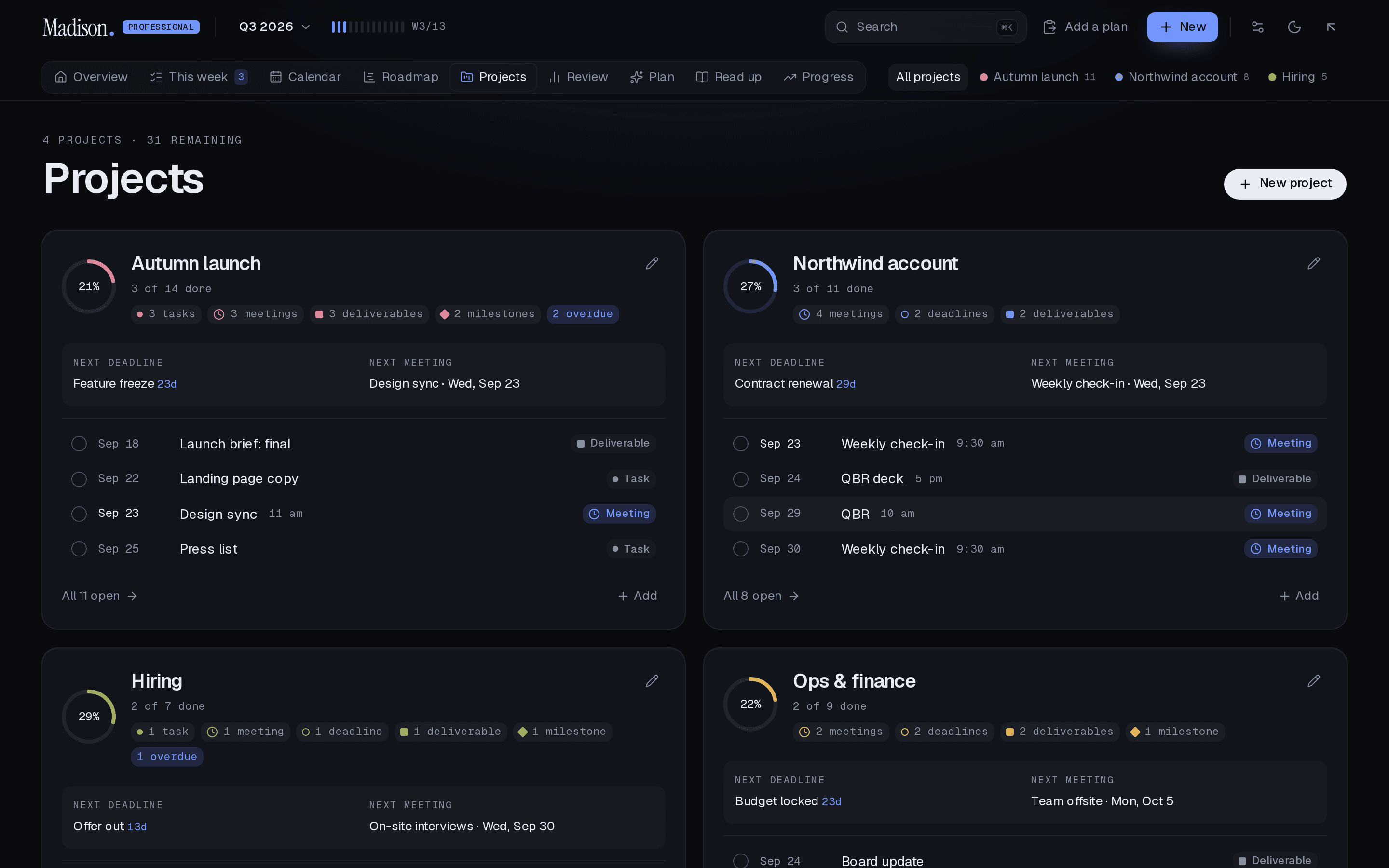Complete the Press list task circle
1389x868 pixels.
(x=79, y=549)
